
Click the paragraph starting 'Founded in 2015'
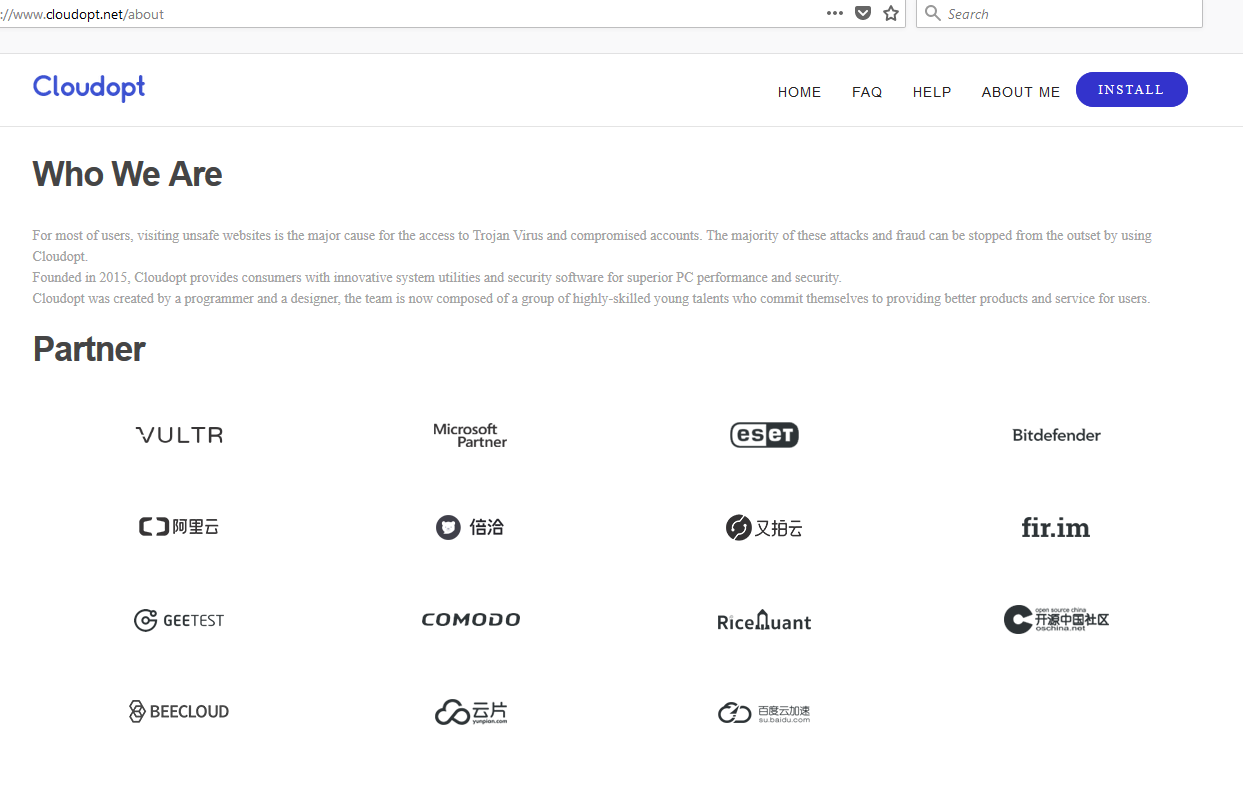point(437,277)
